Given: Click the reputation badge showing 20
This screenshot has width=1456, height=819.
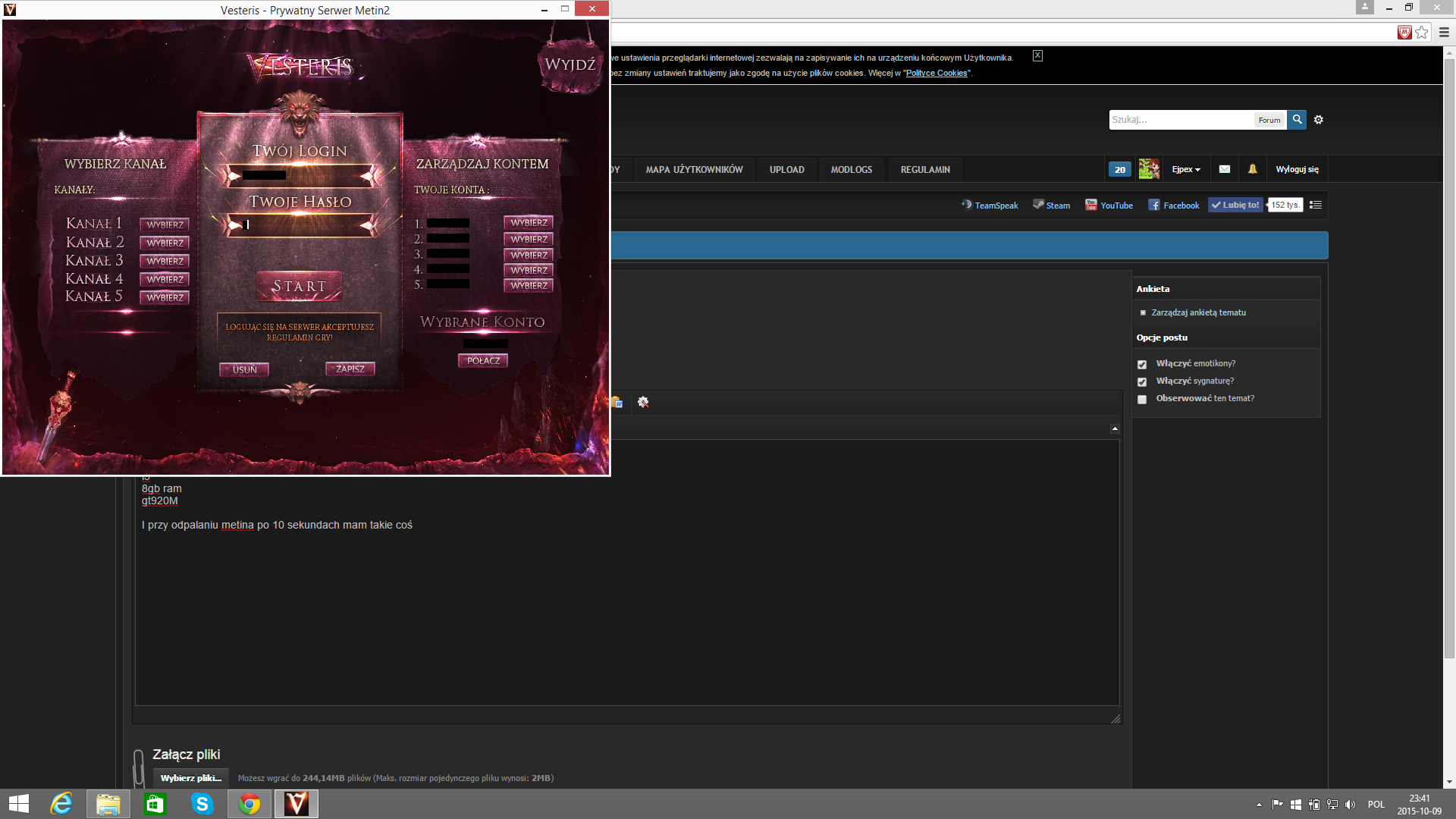Looking at the screenshot, I should pos(1120,169).
